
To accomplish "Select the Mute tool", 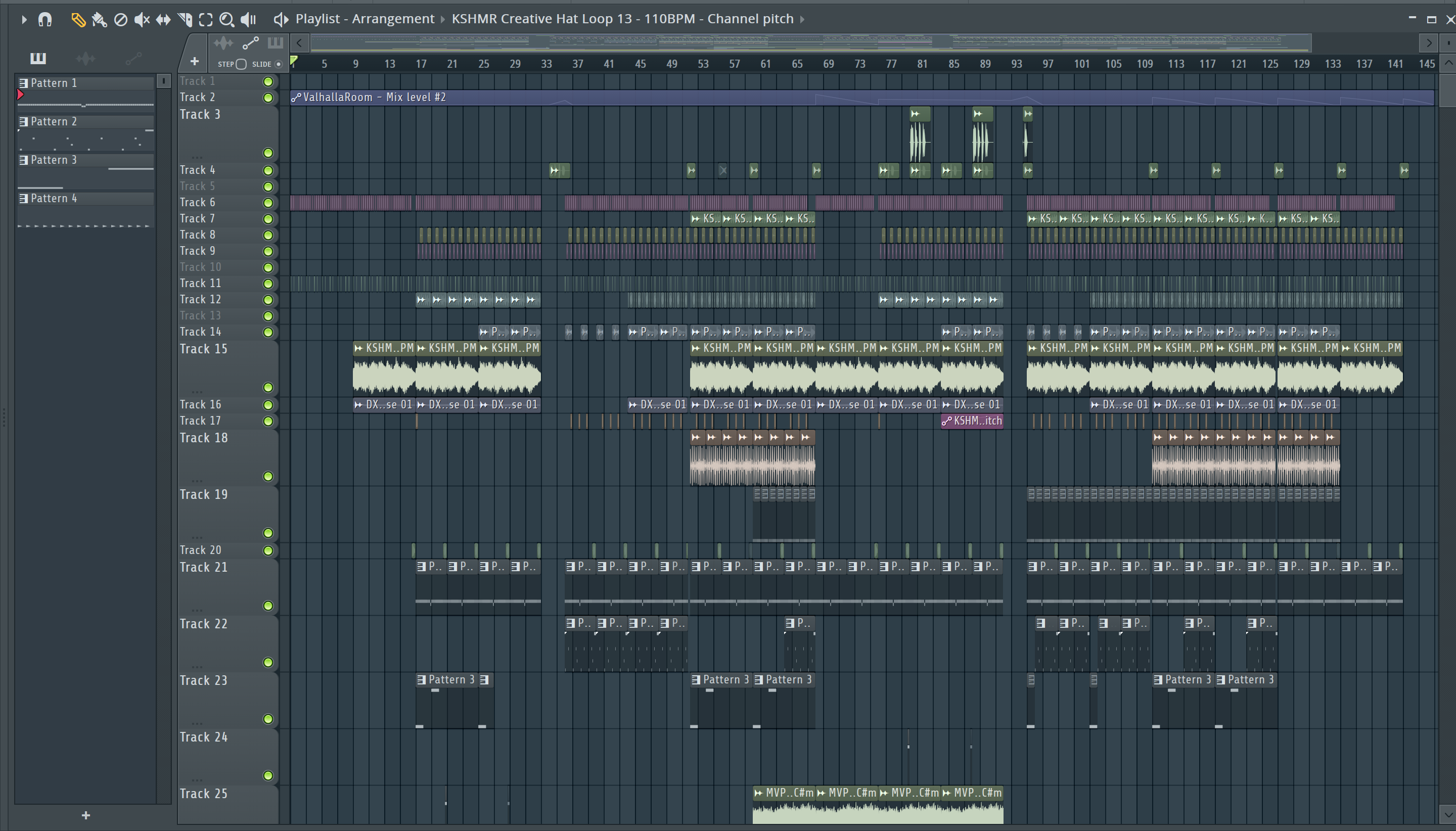I will 142,20.
